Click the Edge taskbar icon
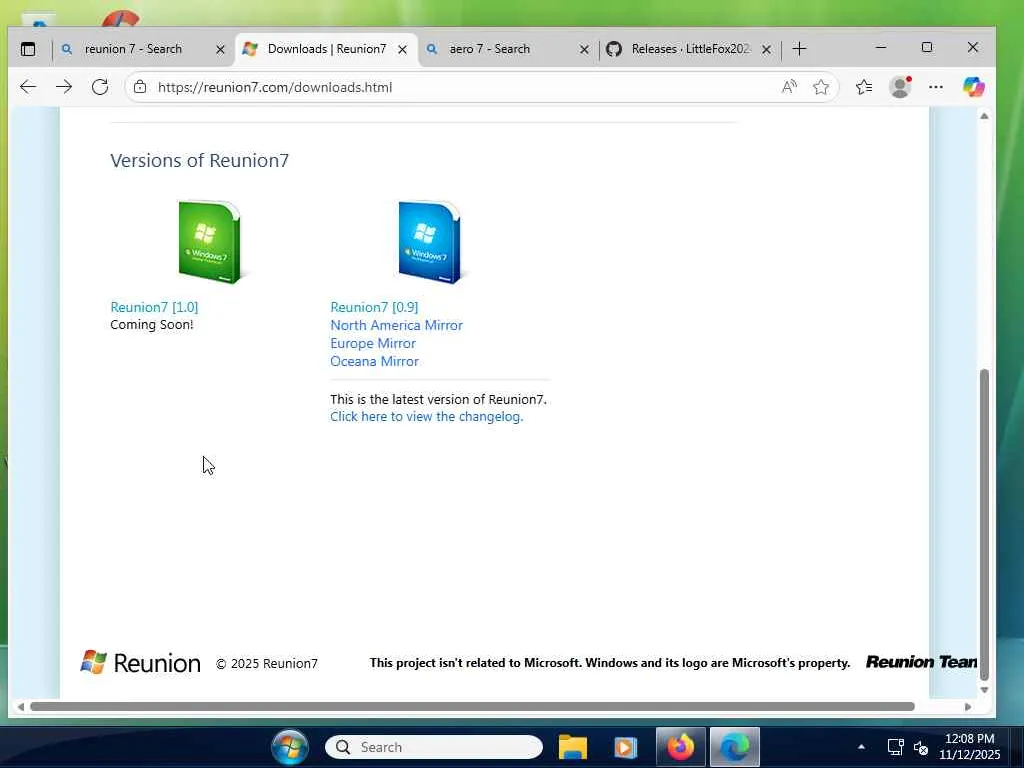Viewport: 1024px width, 768px height. pos(735,747)
